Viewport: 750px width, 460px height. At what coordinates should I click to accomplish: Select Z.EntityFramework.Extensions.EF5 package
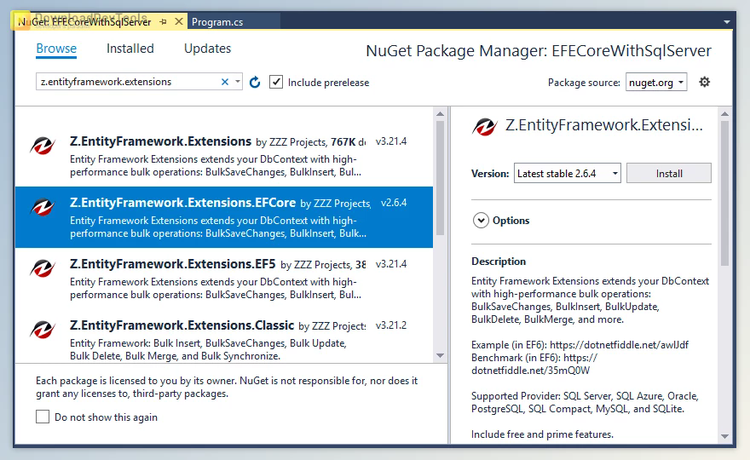tap(224, 279)
